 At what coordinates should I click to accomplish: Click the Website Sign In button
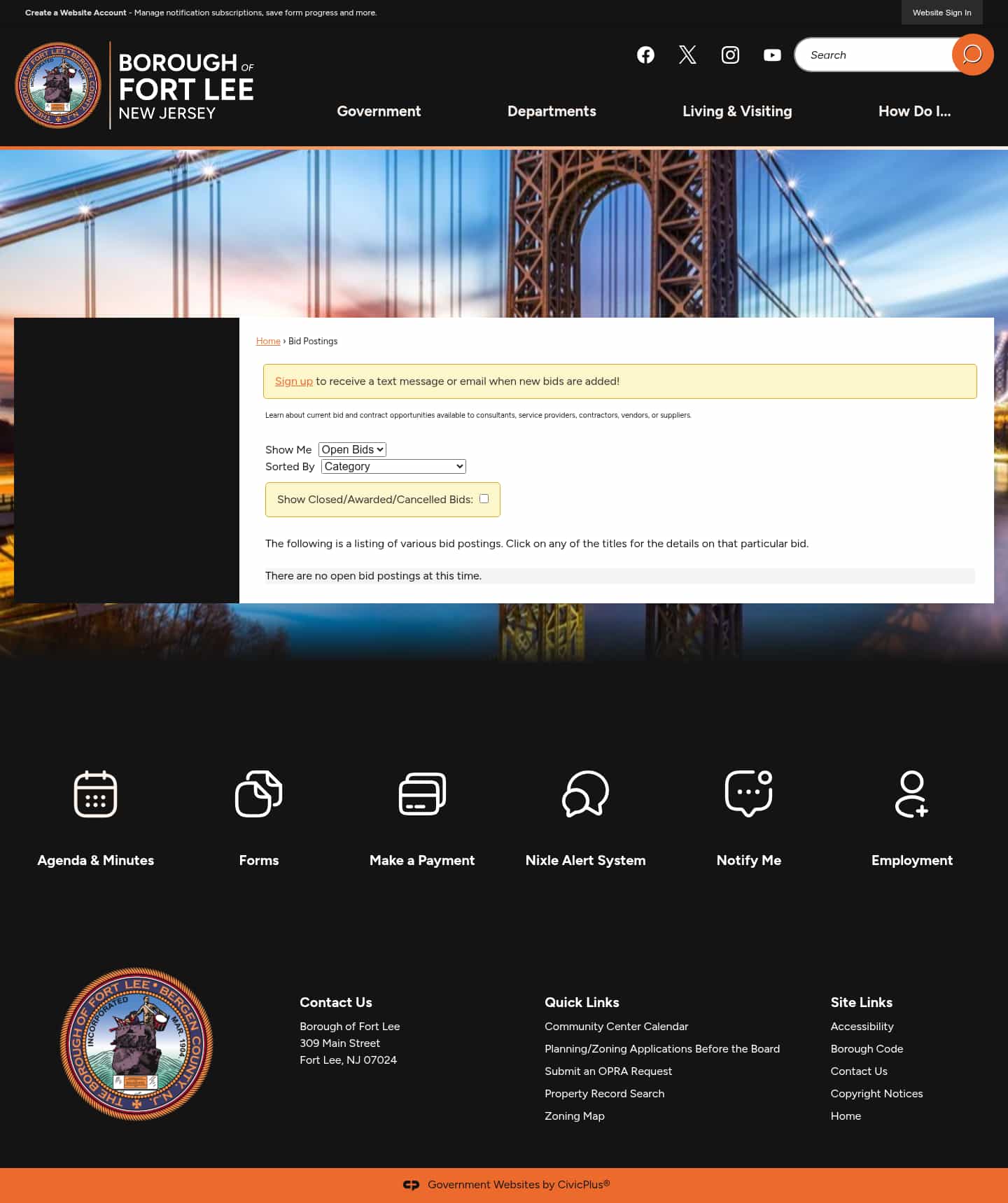coord(941,13)
